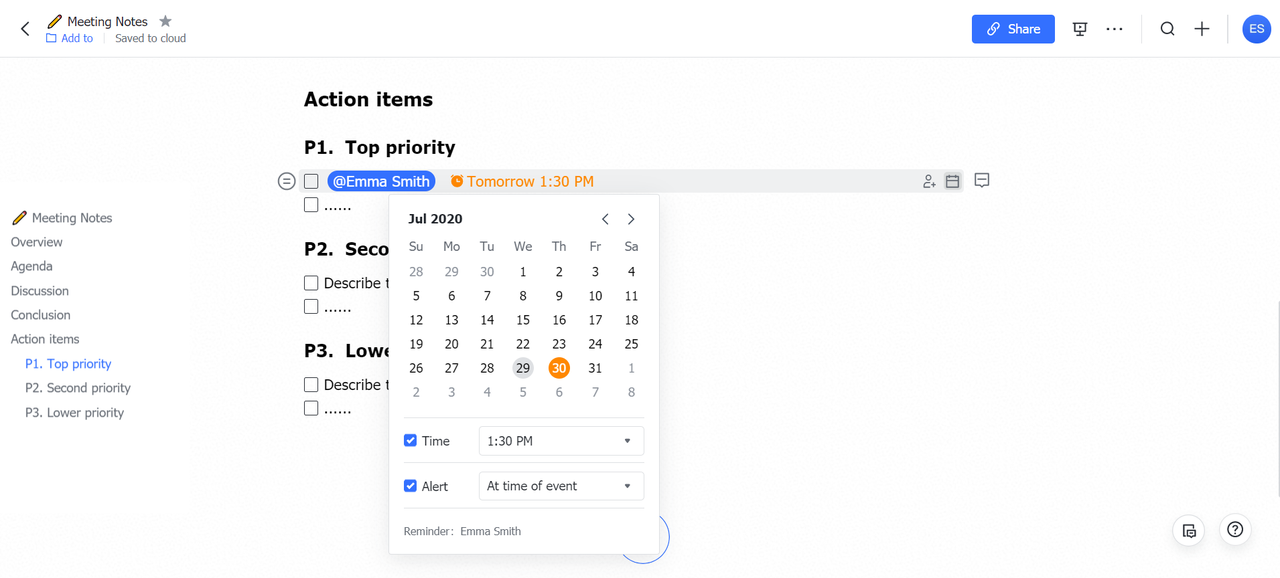The width and height of the screenshot is (1280, 578).
Task: Go to next month in calendar
Action: coord(631,219)
